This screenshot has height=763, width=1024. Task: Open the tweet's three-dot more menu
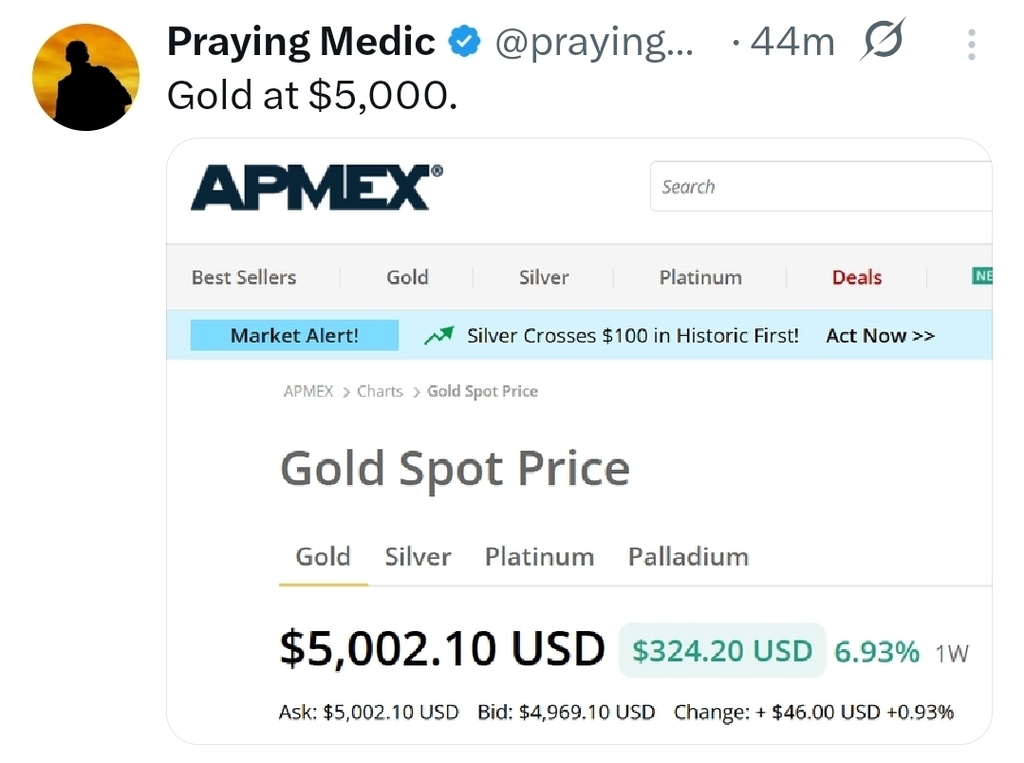point(971,43)
